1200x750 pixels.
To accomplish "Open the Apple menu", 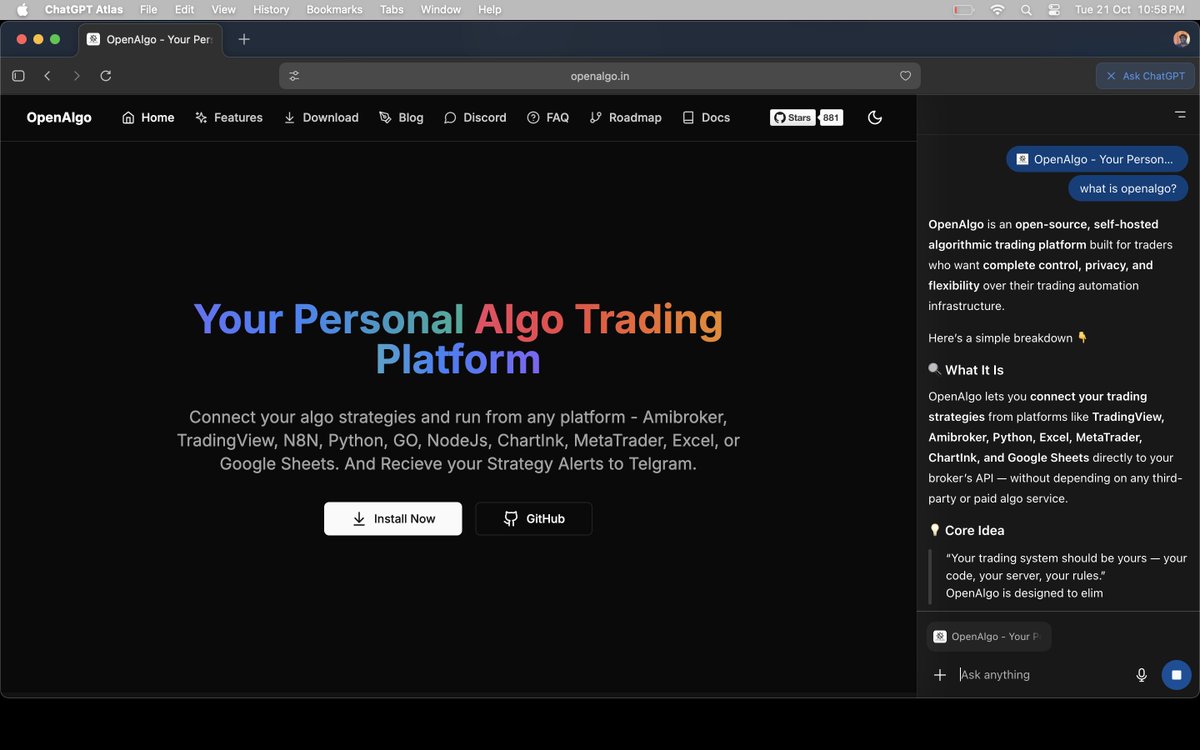I will 22,9.
